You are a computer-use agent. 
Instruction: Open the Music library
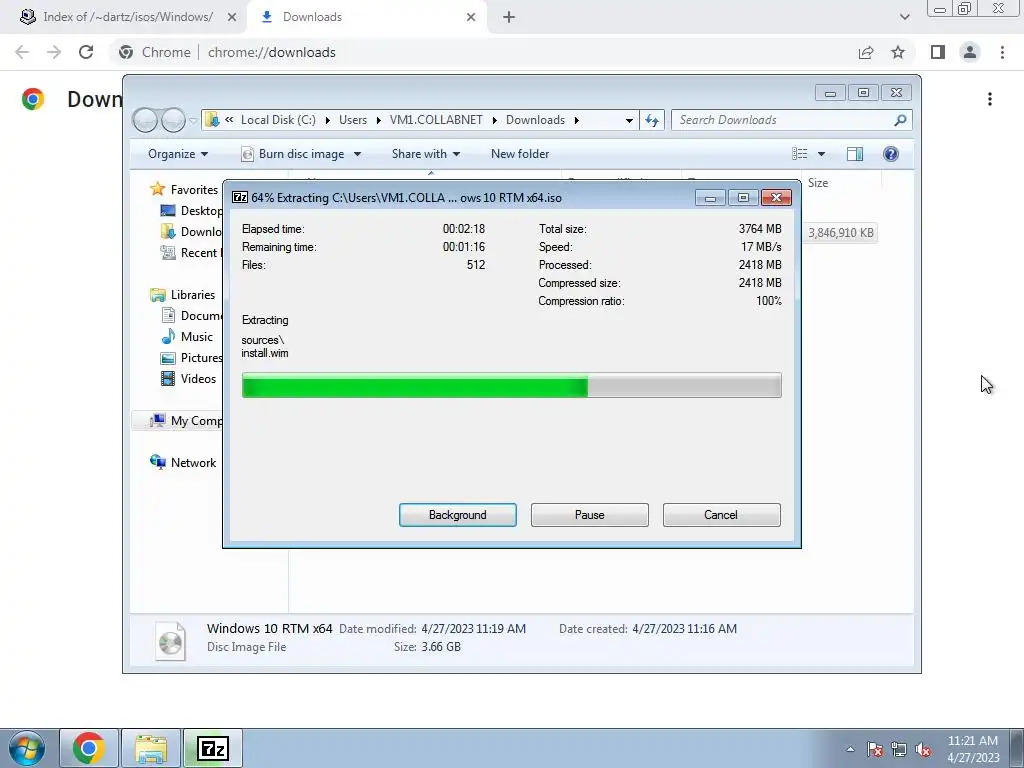pyautogui.click(x=187, y=336)
